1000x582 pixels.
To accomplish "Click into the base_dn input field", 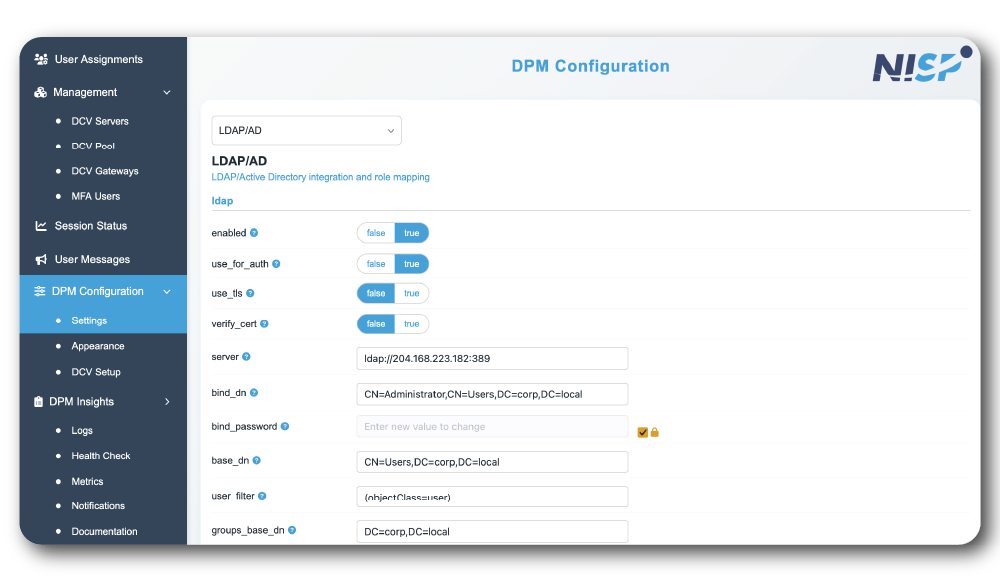I will 492,462.
